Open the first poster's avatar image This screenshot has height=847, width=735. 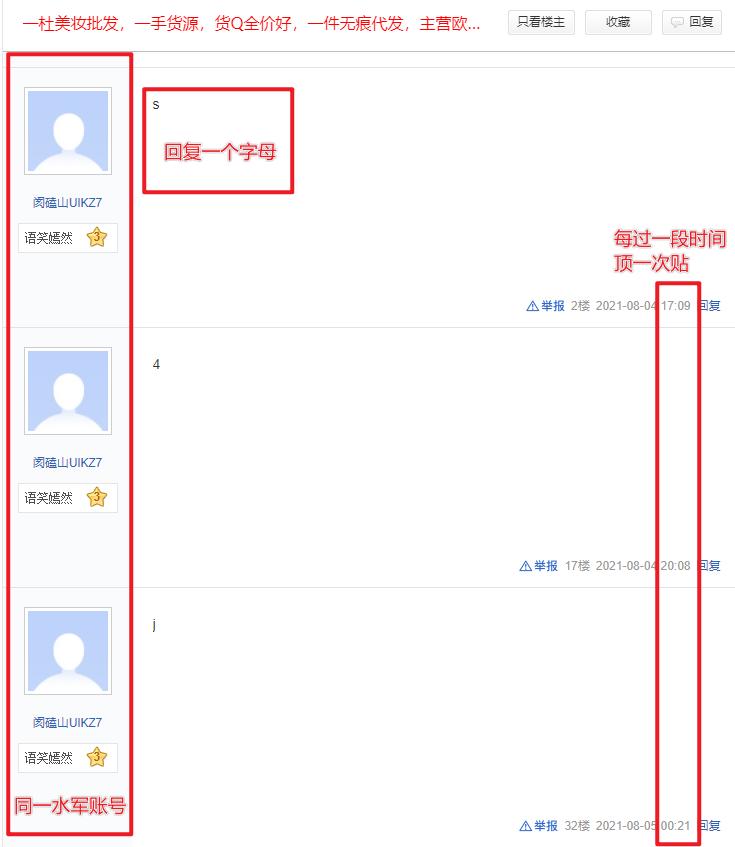click(x=68, y=131)
